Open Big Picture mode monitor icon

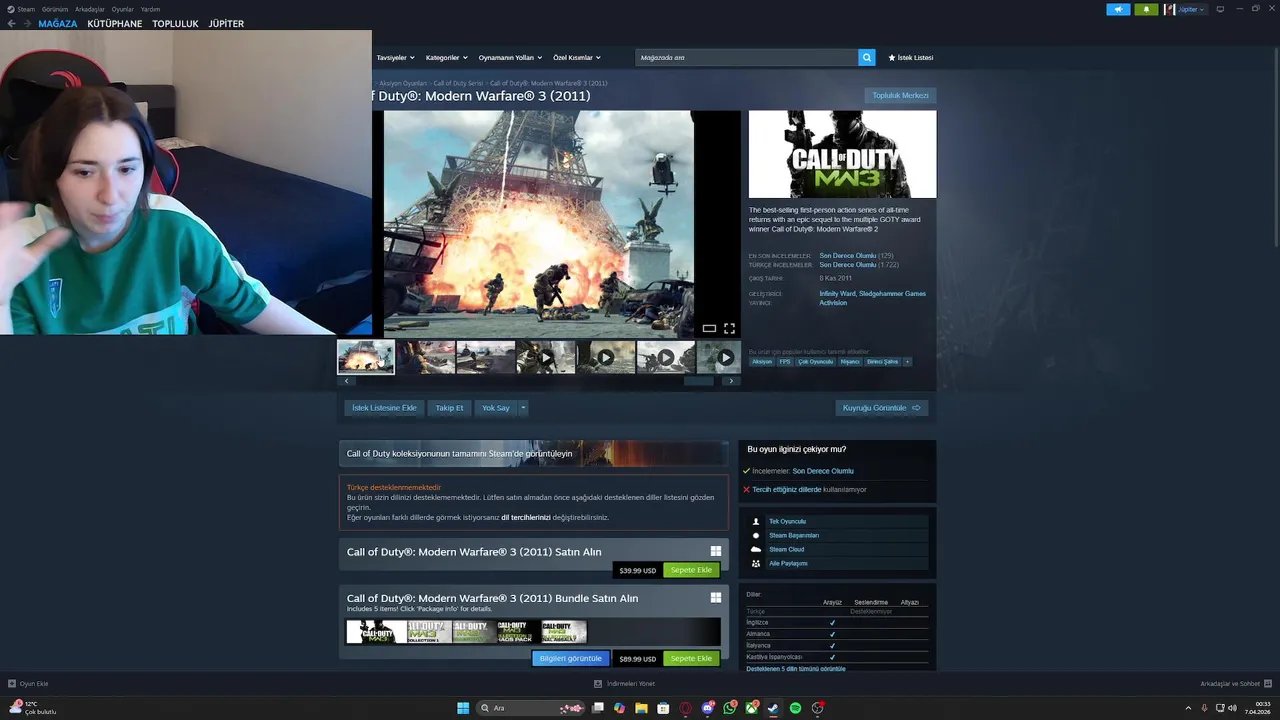(1220, 9)
